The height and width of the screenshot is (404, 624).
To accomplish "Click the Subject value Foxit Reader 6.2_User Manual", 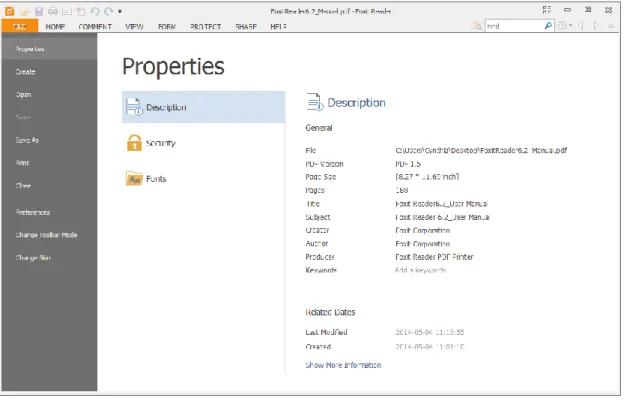I will click(442, 217).
